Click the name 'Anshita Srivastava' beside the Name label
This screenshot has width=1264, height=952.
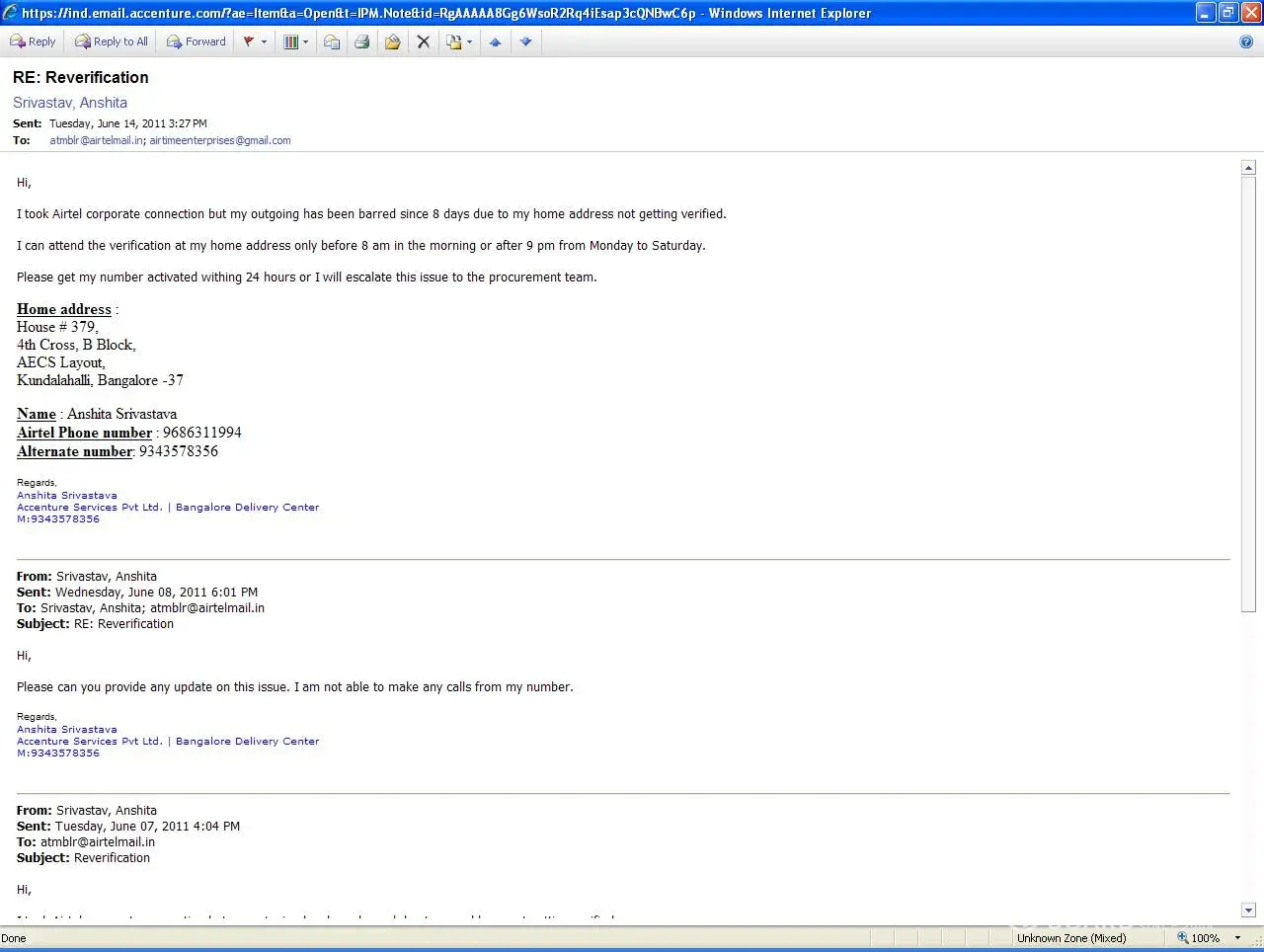tap(122, 414)
